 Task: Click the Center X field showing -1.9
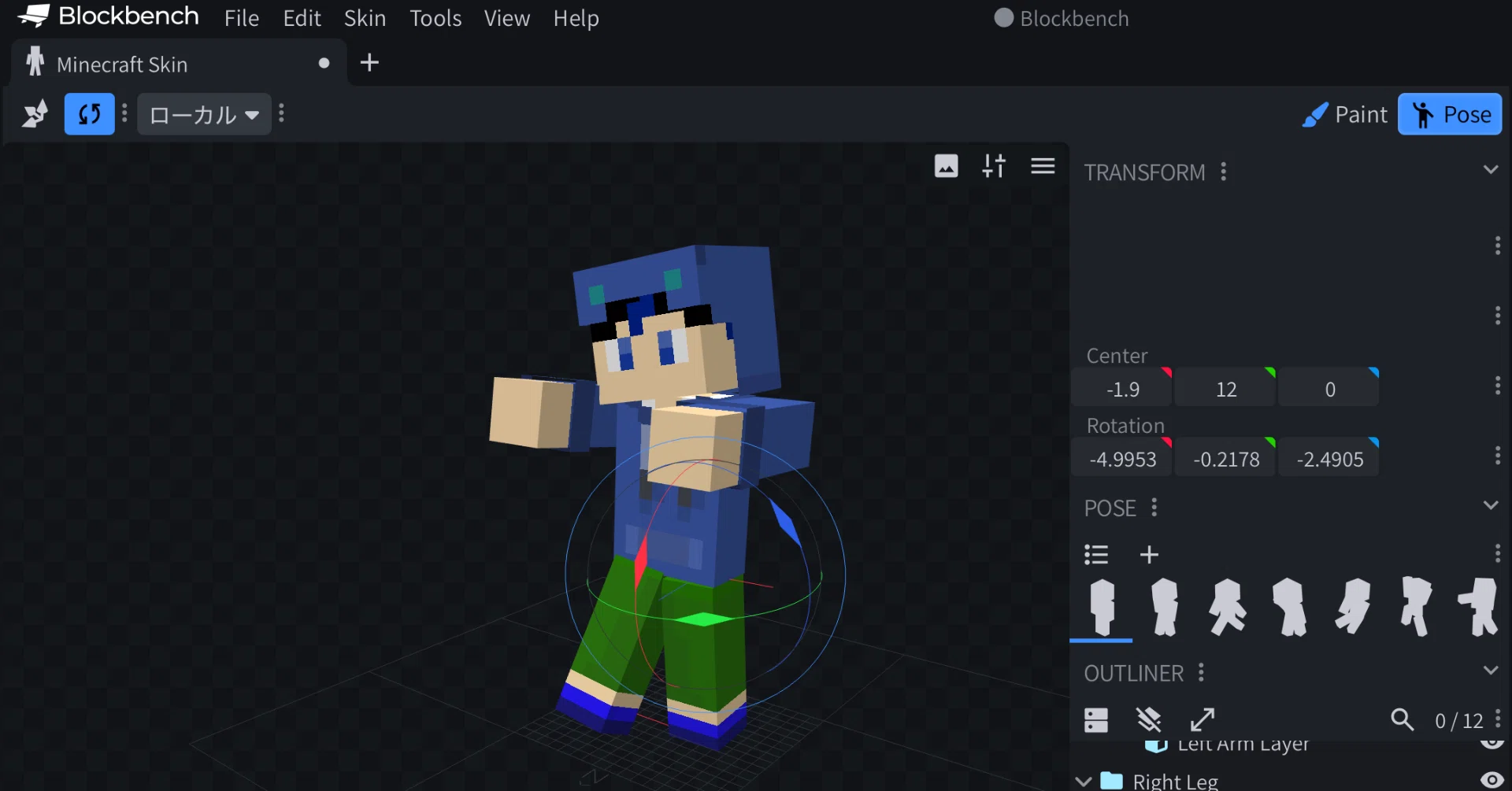[x=1122, y=389]
